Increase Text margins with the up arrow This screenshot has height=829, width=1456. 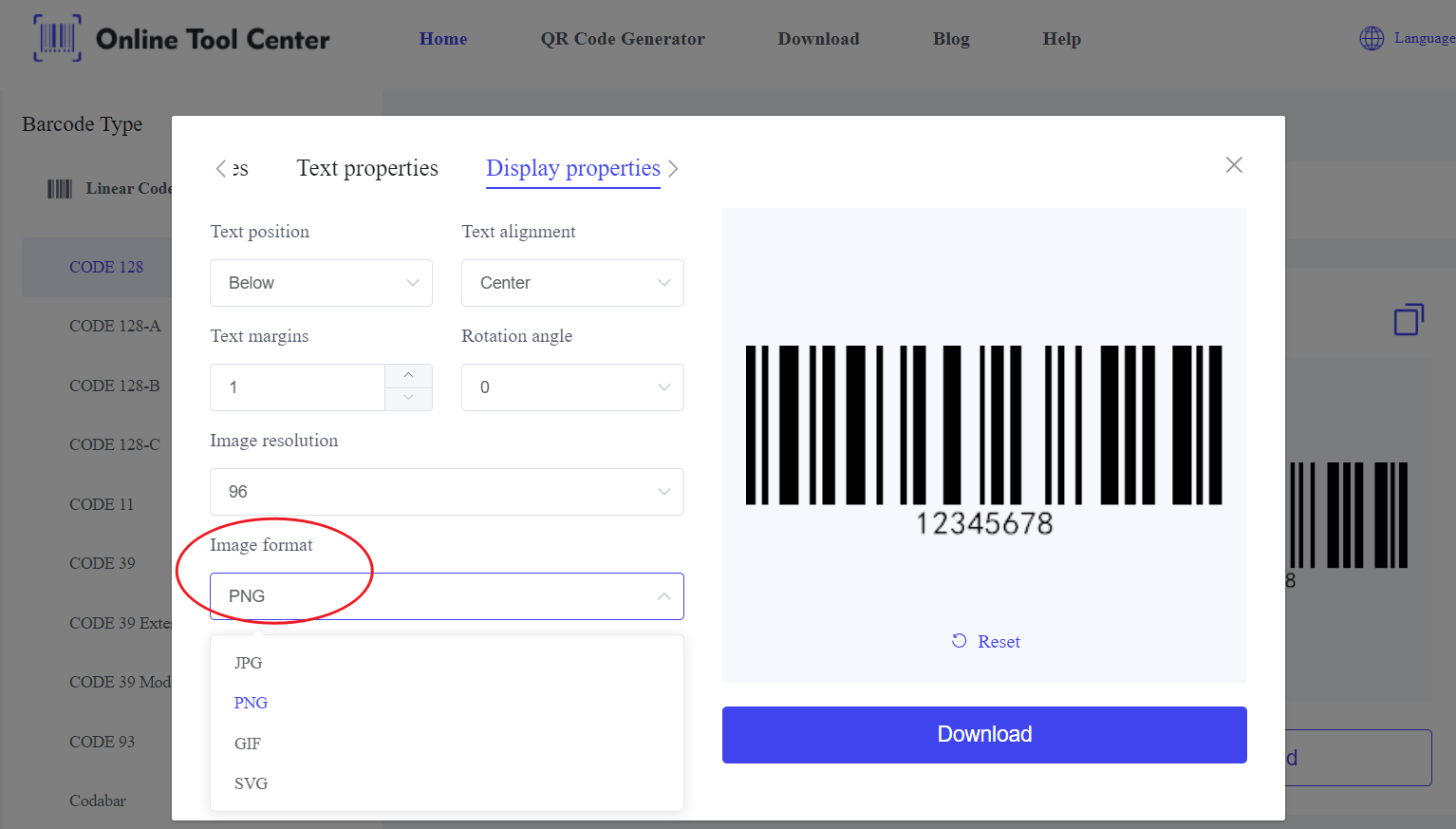(x=408, y=375)
